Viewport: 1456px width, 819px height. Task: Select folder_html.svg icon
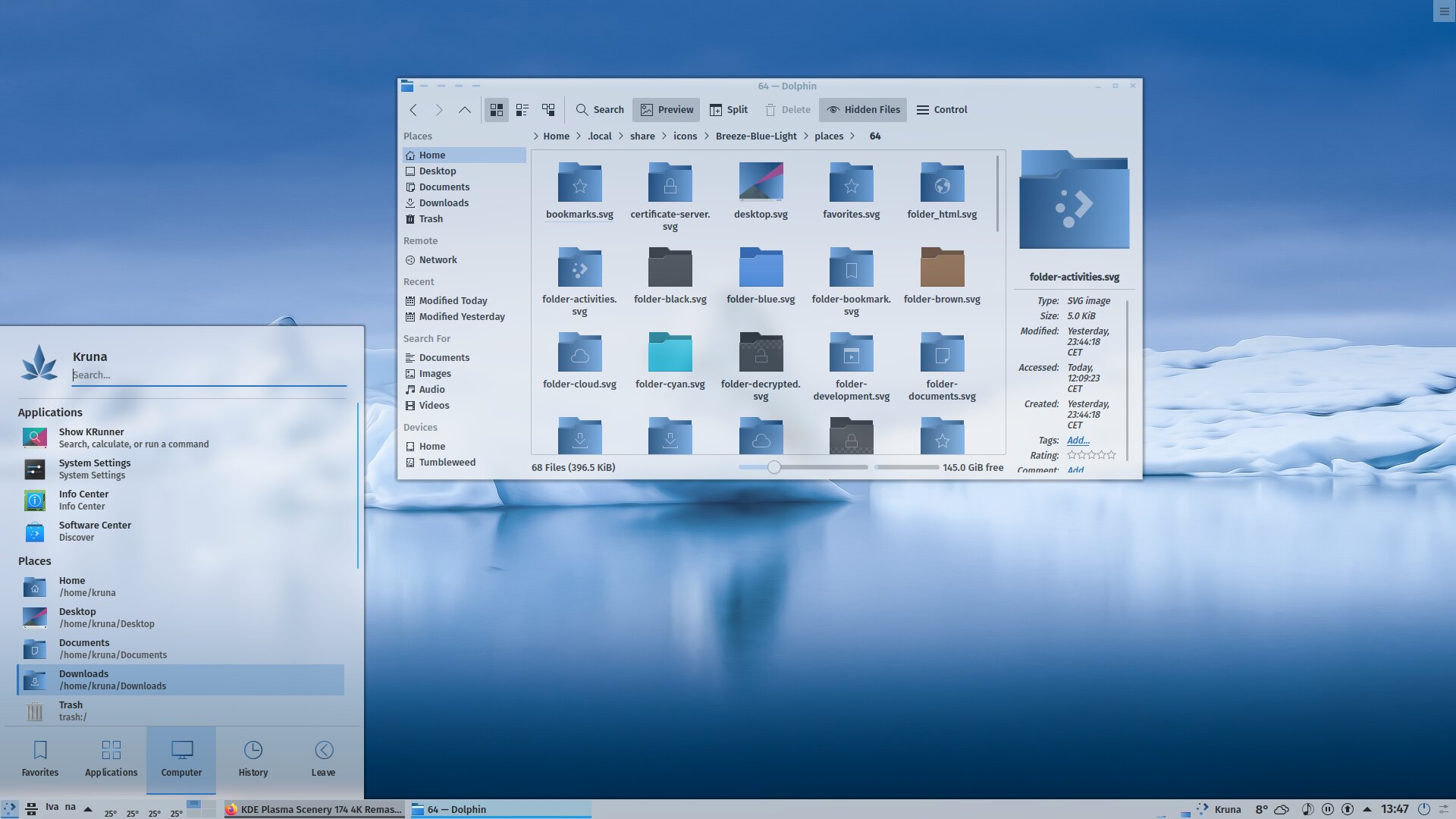(942, 182)
